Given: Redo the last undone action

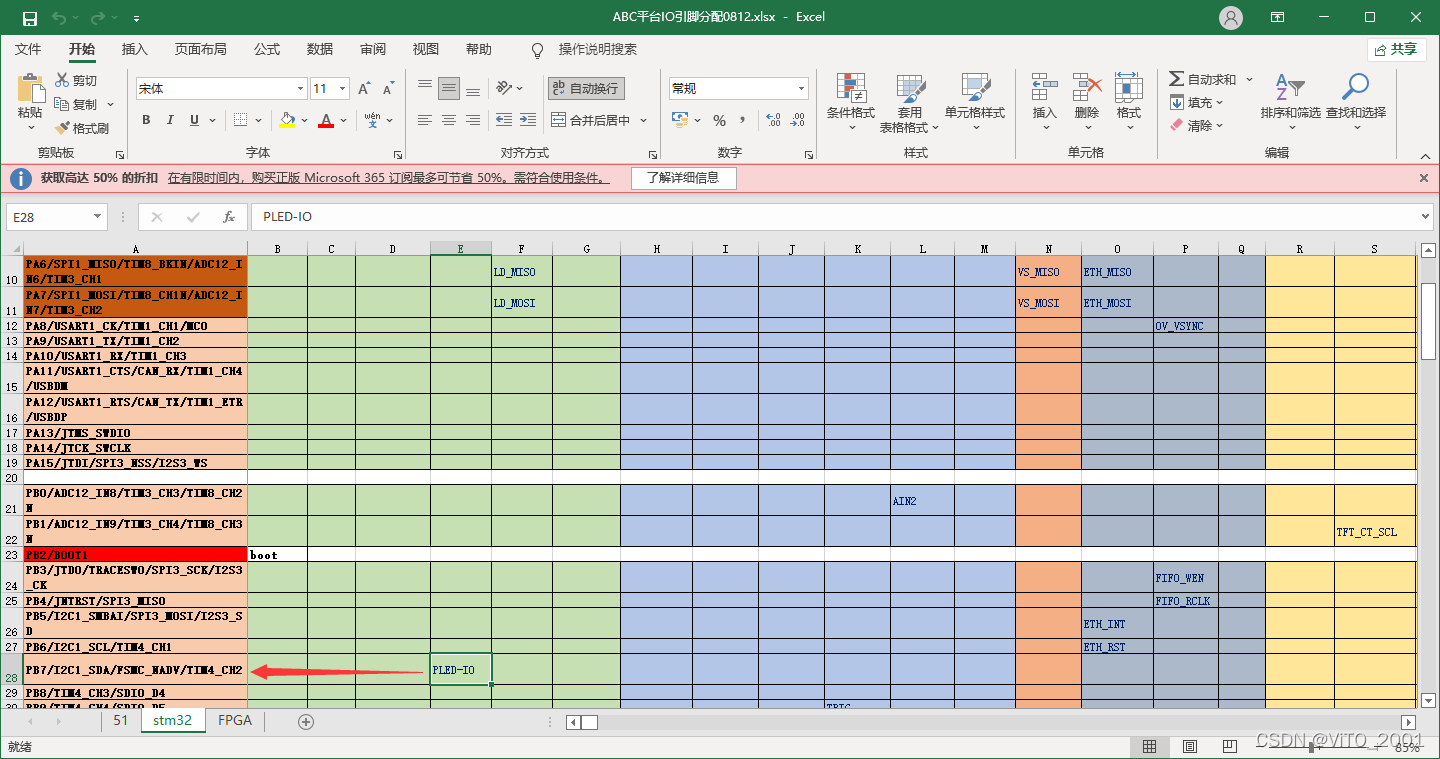Looking at the screenshot, I should point(97,18).
